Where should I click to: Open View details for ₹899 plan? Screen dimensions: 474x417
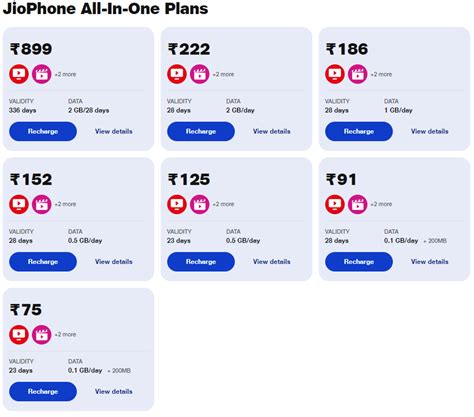pyautogui.click(x=114, y=131)
